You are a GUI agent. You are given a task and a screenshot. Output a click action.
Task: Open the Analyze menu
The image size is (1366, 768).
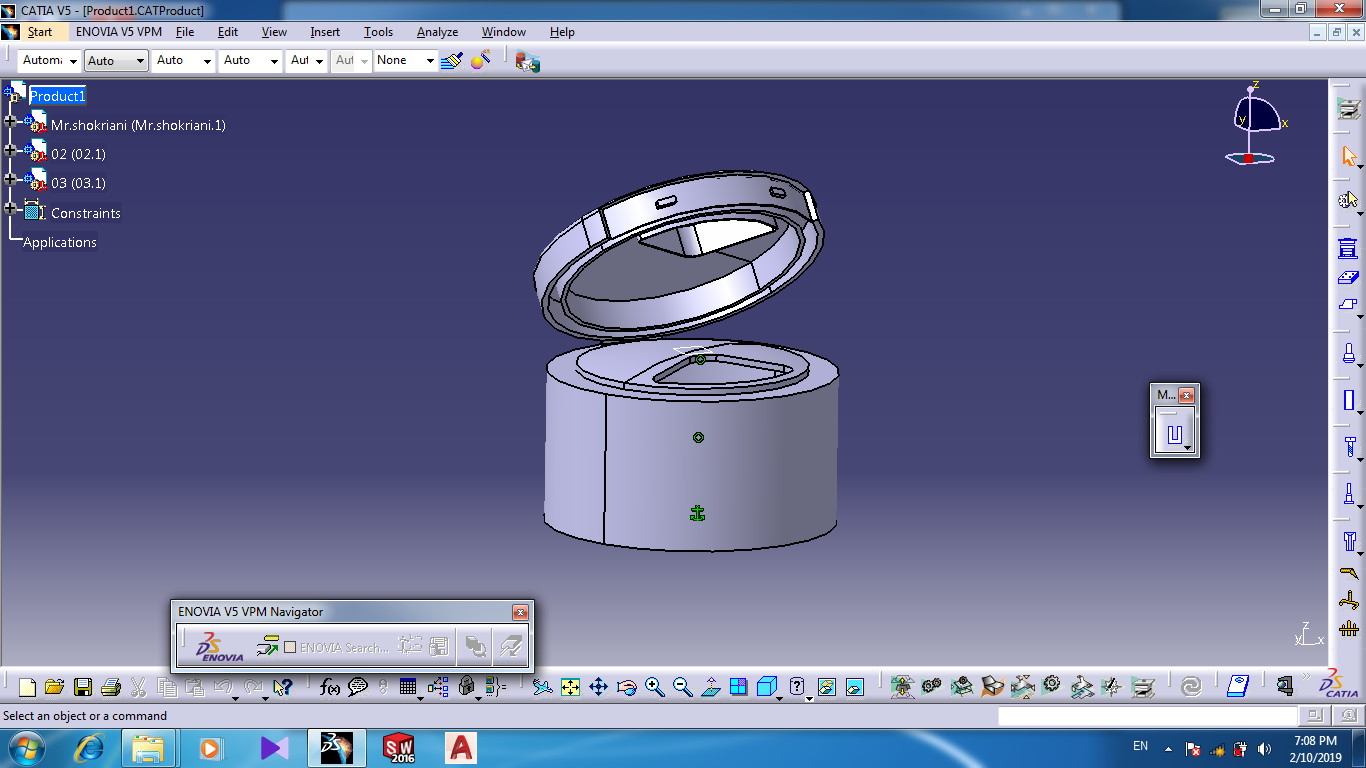(437, 32)
